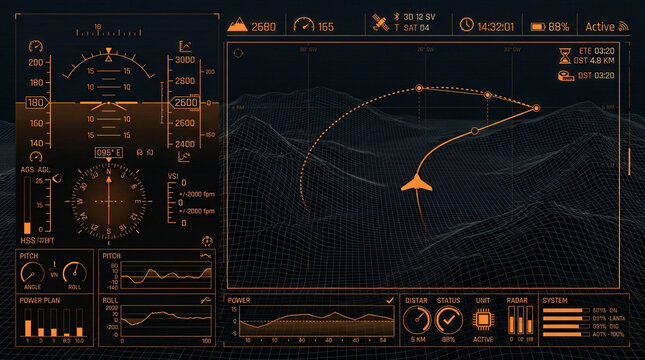Click the gauge icon above AGS label
The image size is (645, 360).
pyautogui.click(x=36, y=156)
